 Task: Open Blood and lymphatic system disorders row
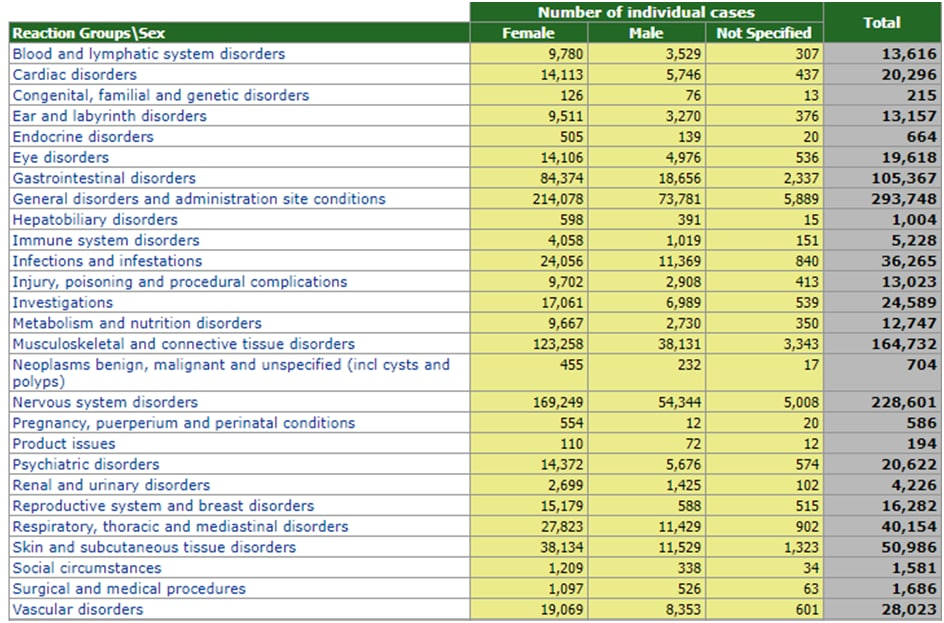tap(149, 54)
